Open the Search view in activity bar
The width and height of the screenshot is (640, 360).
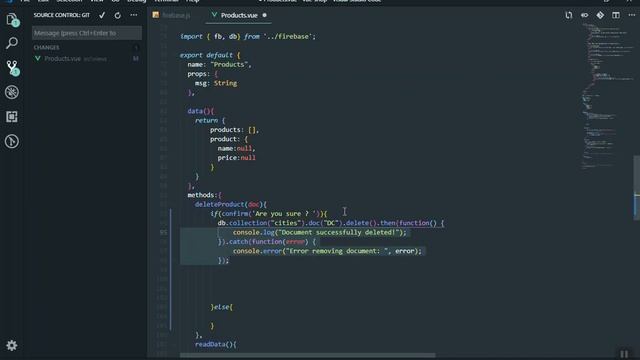[12, 43]
